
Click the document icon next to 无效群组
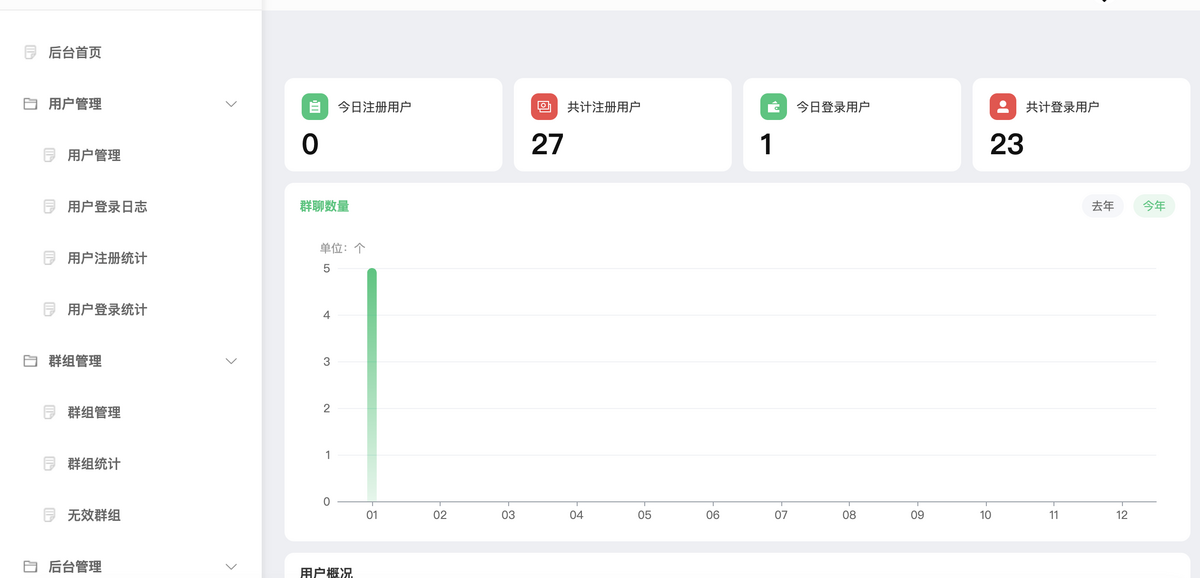tap(49, 515)
